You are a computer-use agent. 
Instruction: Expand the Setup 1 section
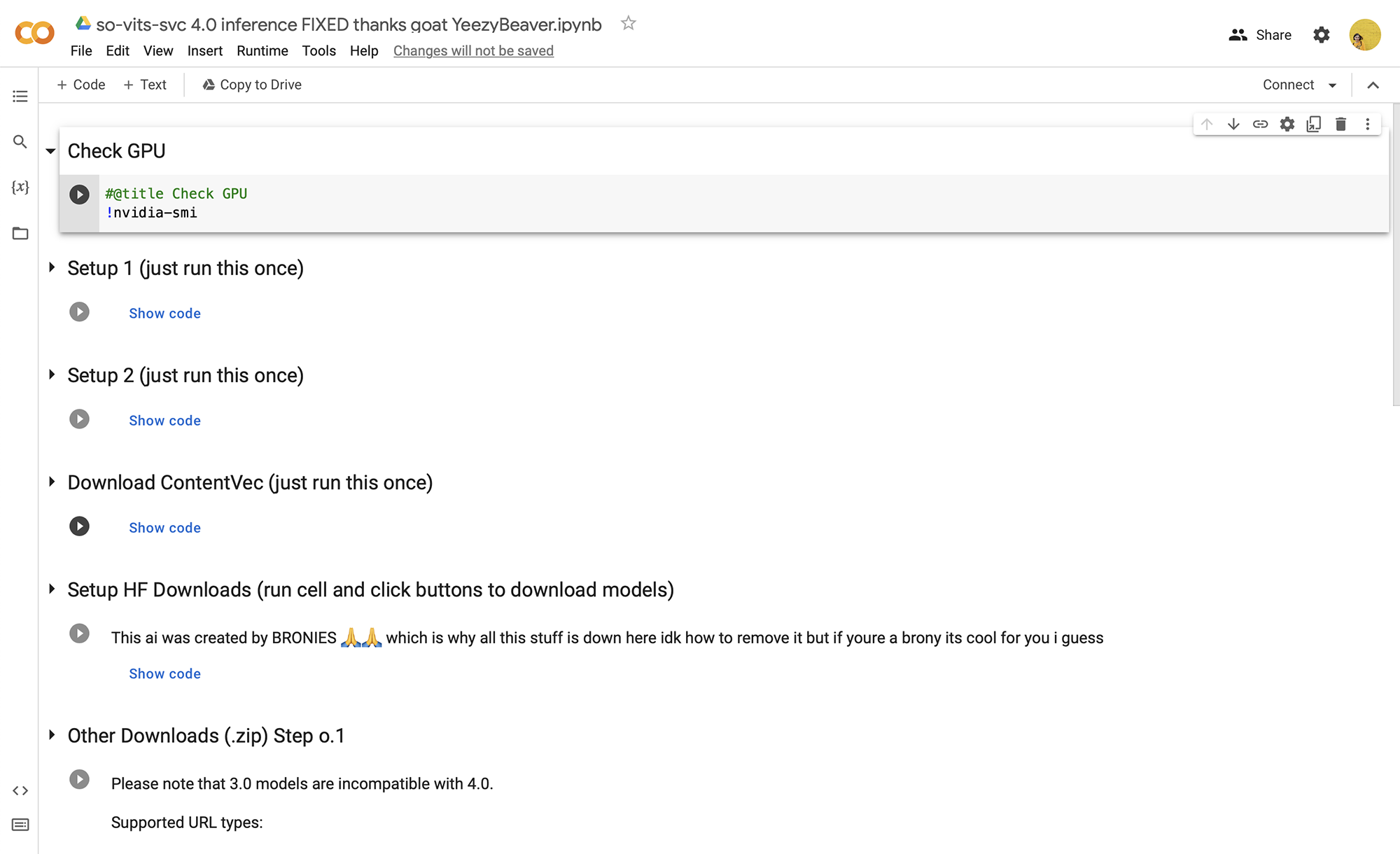[x=51, y=268]
